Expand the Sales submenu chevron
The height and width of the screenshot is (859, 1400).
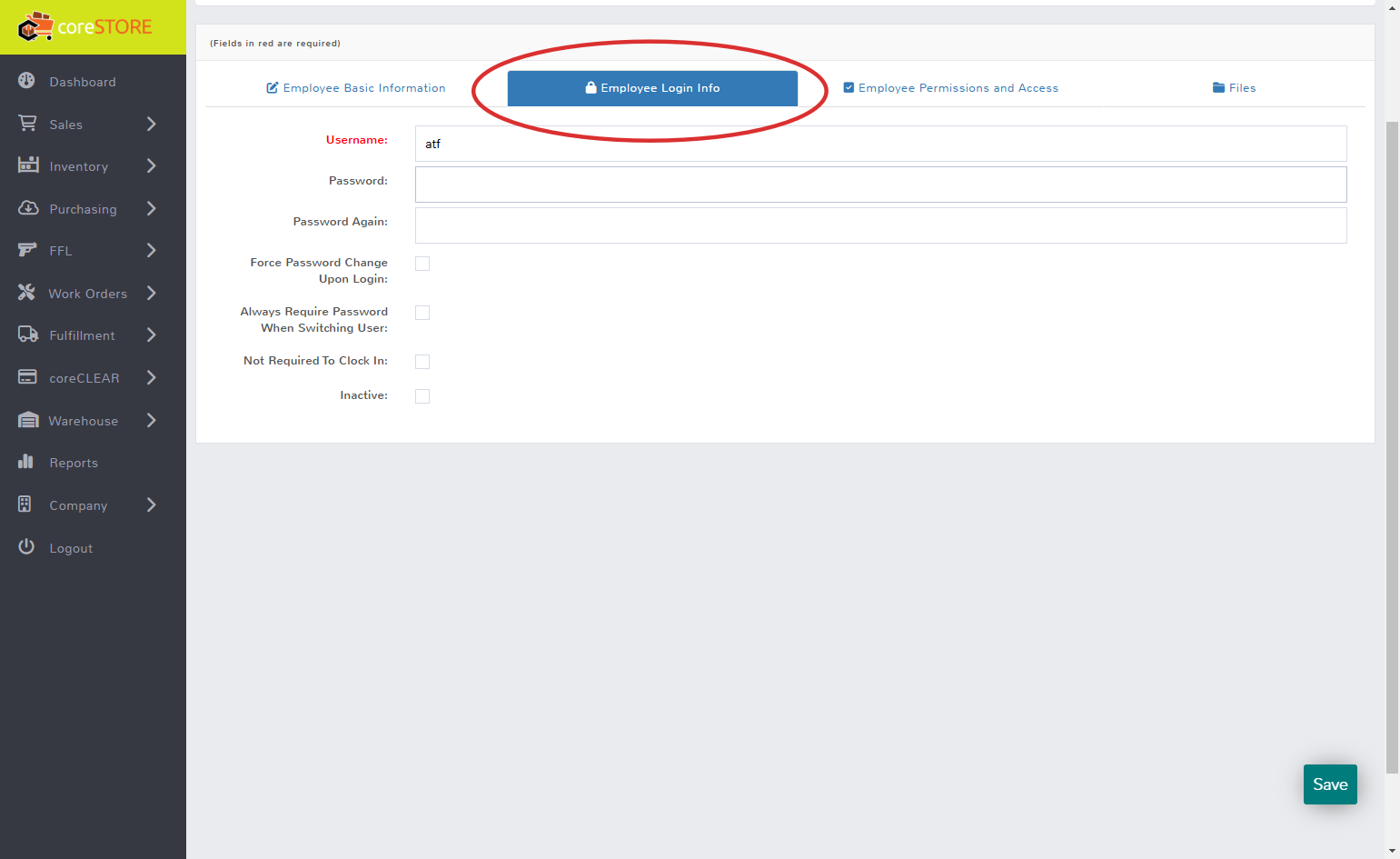(152, 124)
